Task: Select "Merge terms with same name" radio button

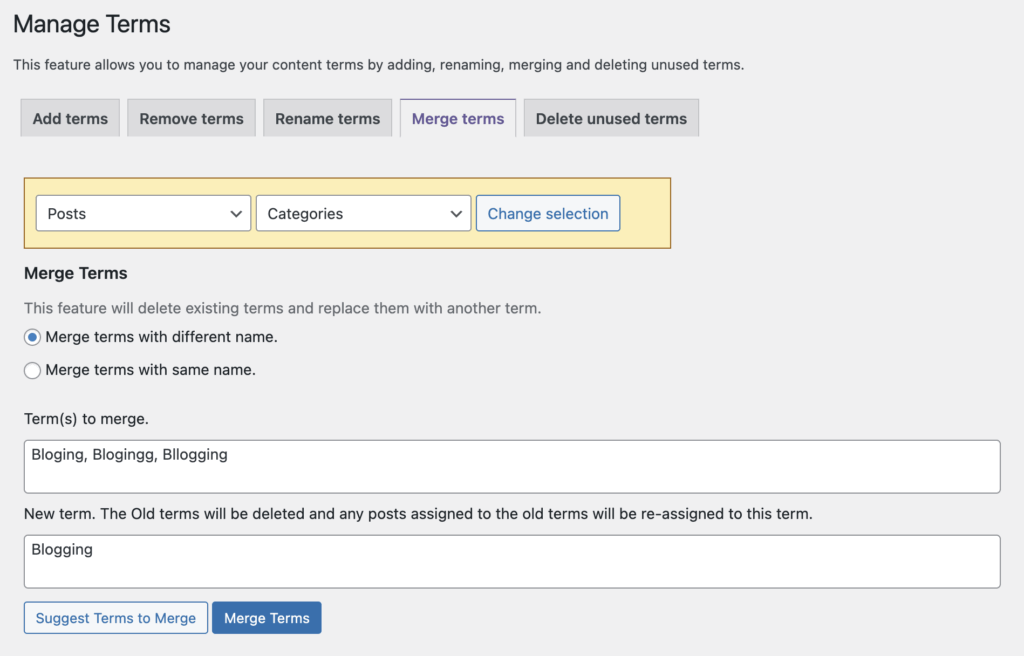Action: [30, 369]
